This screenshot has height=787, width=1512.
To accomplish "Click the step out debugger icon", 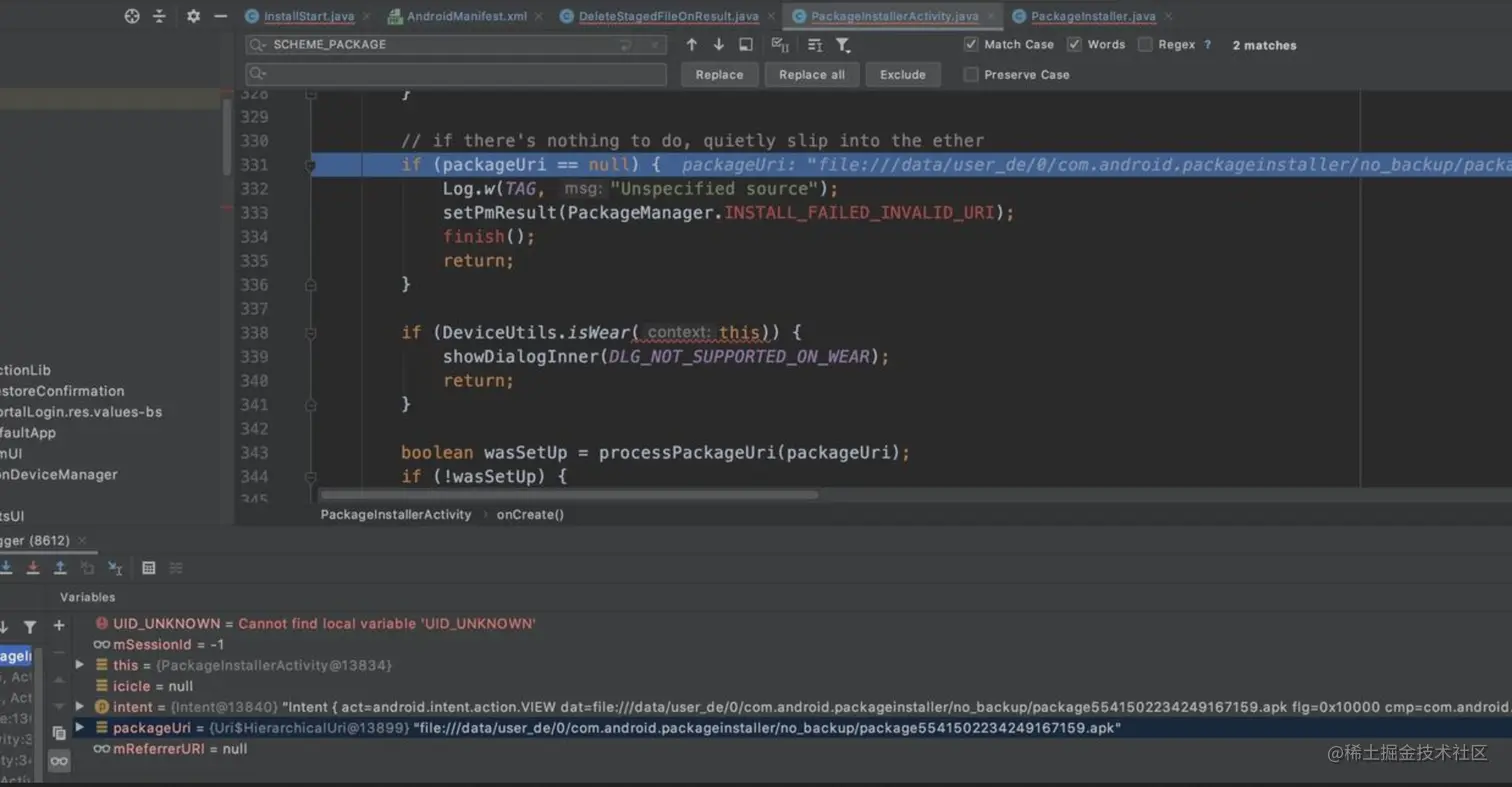I will [x=60, y=568].
